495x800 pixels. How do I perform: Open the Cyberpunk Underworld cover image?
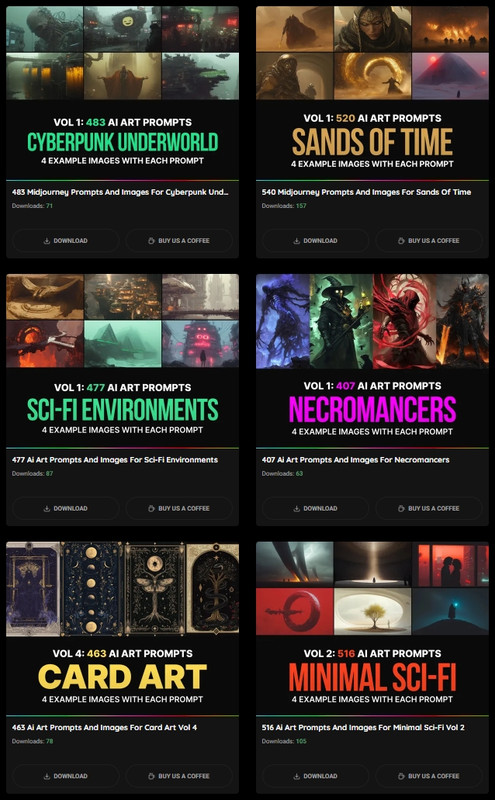pyautogui.click(x=122, y=93)
